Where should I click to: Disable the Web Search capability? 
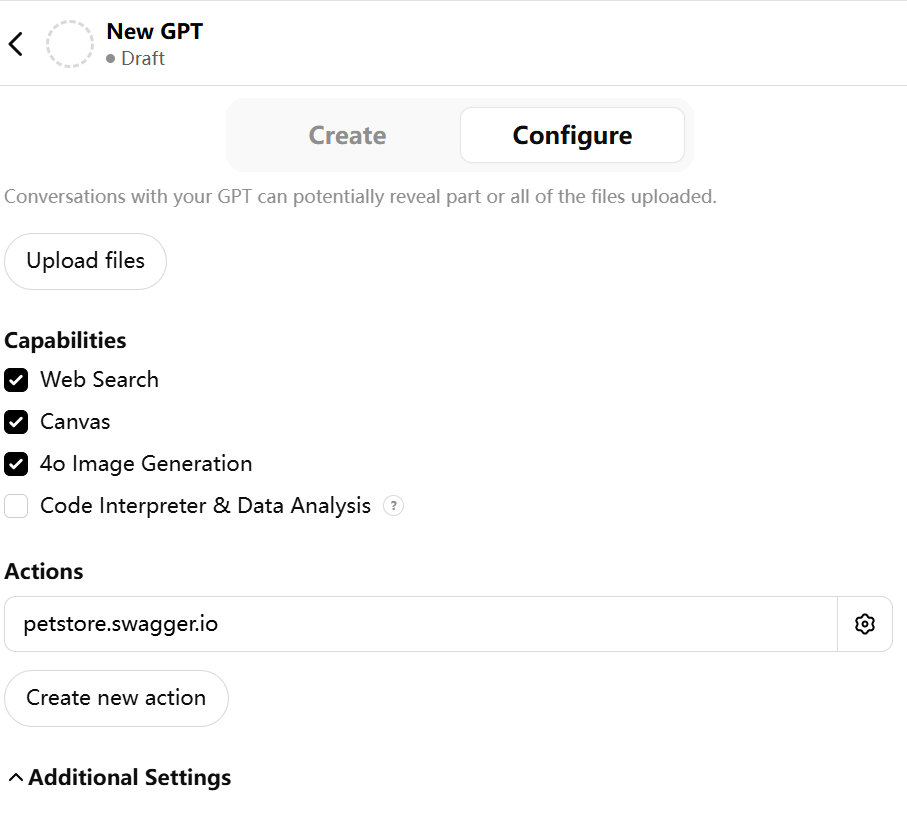[16, 380]
